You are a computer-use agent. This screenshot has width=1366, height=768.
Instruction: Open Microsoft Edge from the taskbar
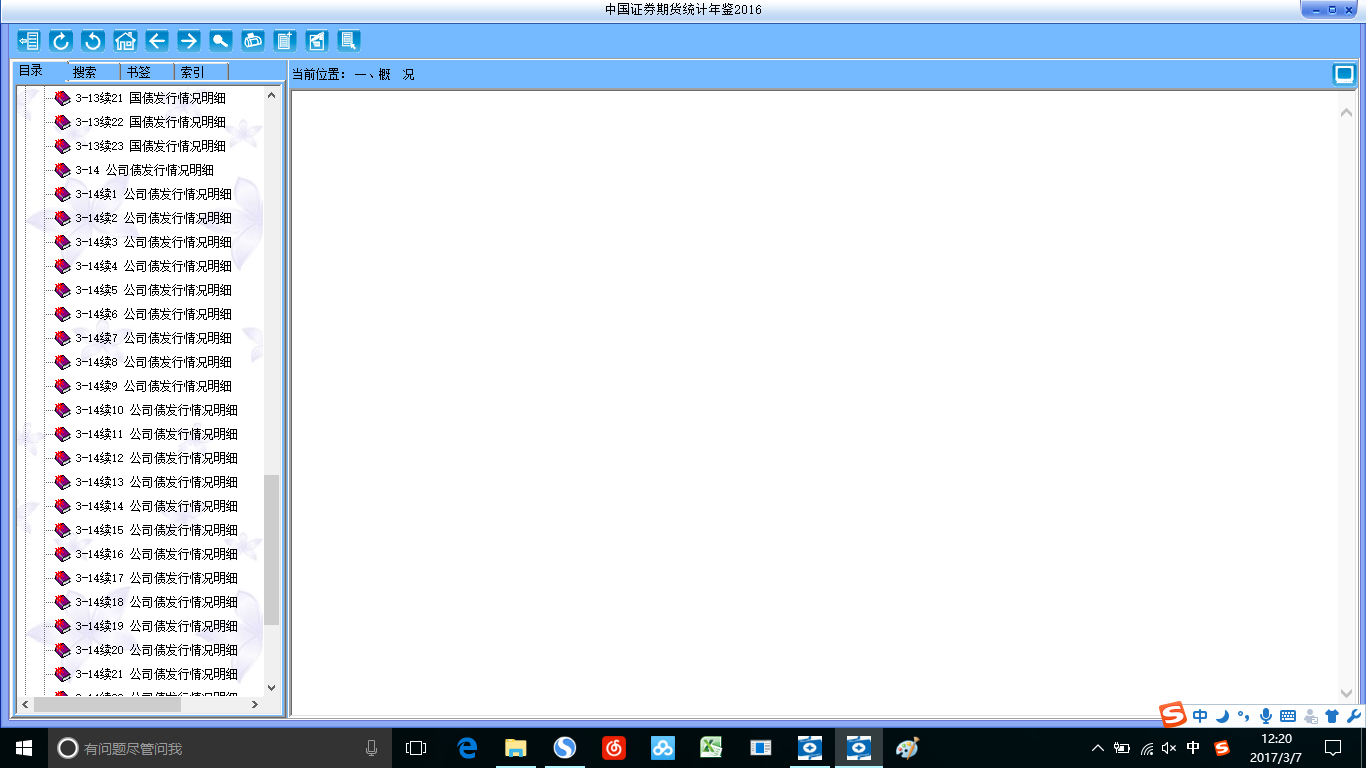pos(467,747)
